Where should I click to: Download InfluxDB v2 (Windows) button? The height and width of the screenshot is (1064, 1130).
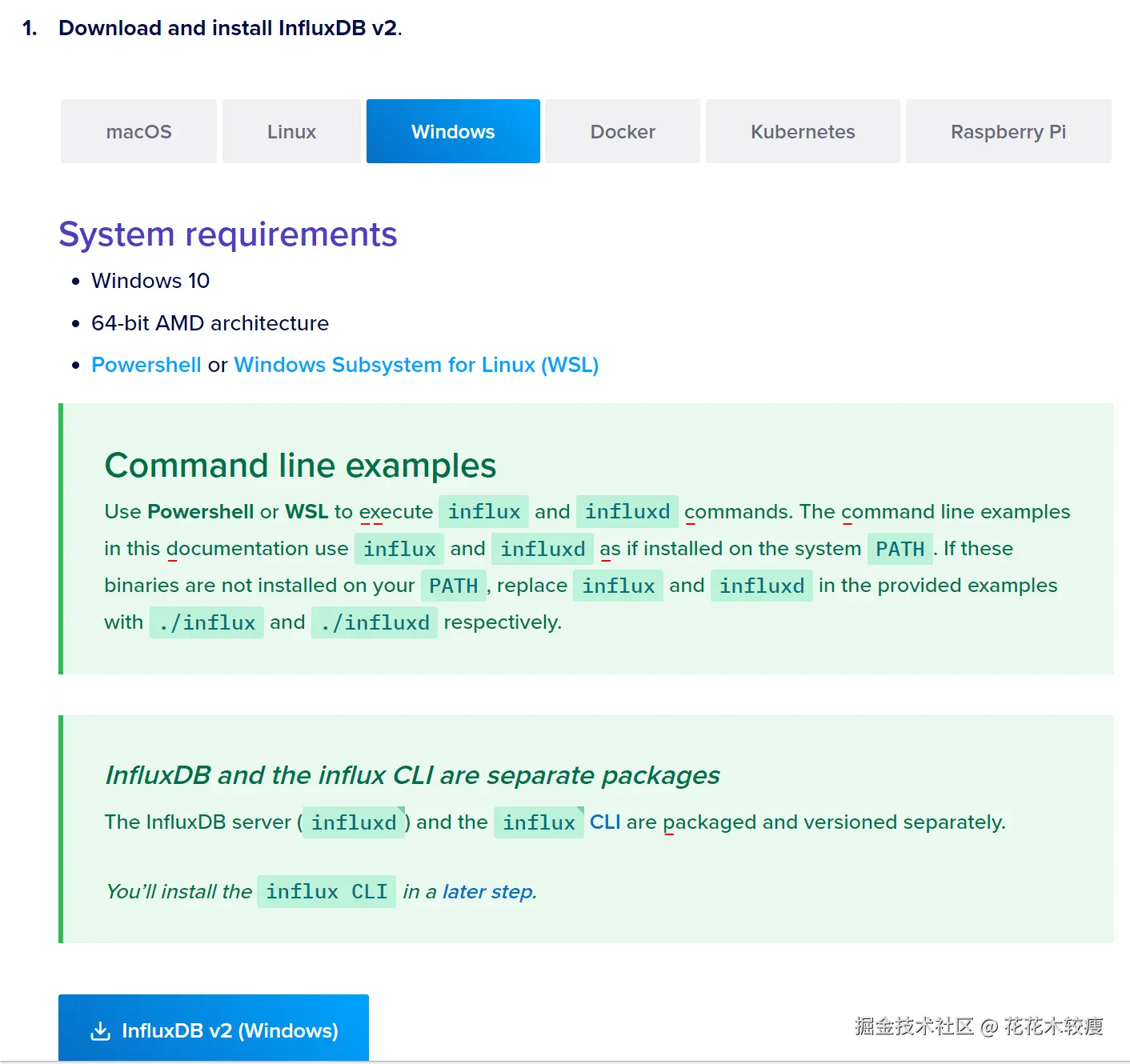coord(214,1029)
